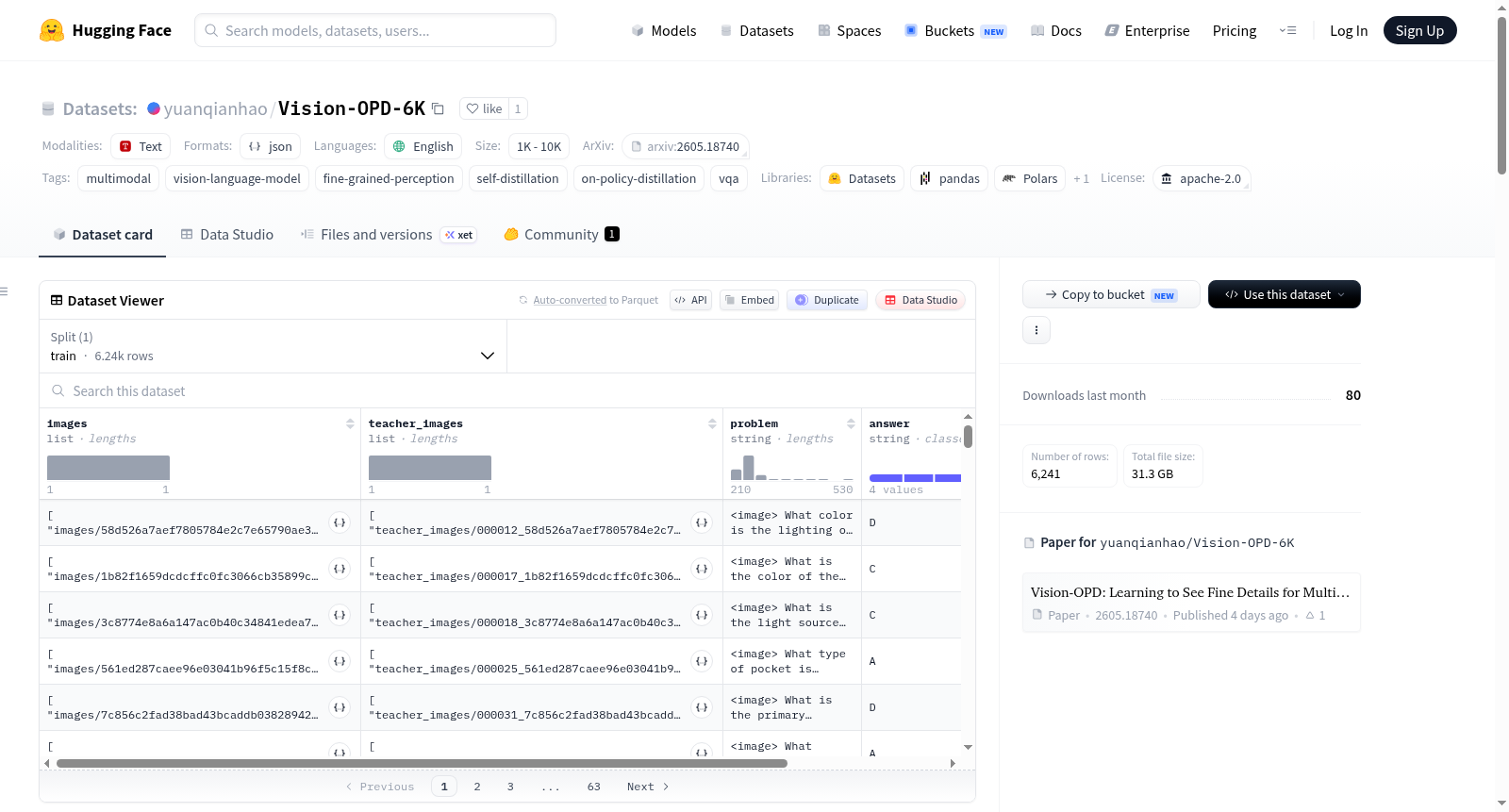Open the Vision-OPD paper card link
This screenshot has width=1509, height=812.
coord(1191,603)
